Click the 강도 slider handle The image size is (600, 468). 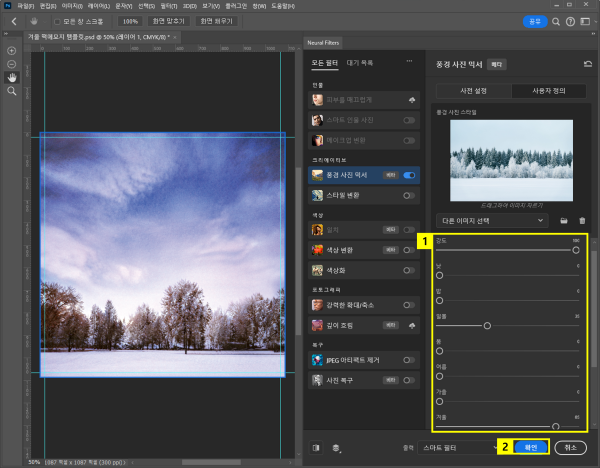pos(576,250)
